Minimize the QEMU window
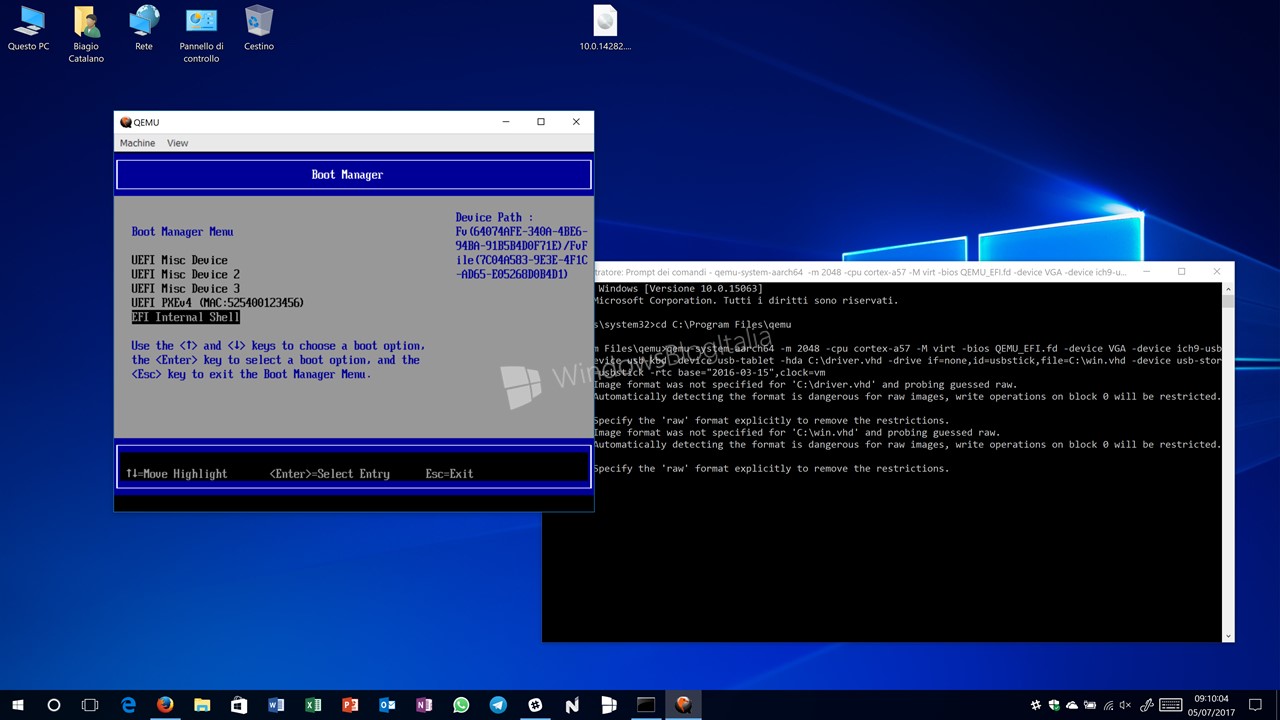Image resolution: width=1280 pixels, height=720 pixels. tap(506, 122)
